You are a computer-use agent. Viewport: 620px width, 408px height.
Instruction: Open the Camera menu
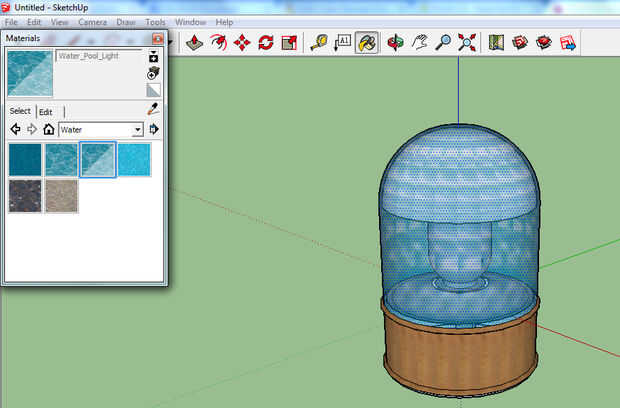tap(92, 21)
